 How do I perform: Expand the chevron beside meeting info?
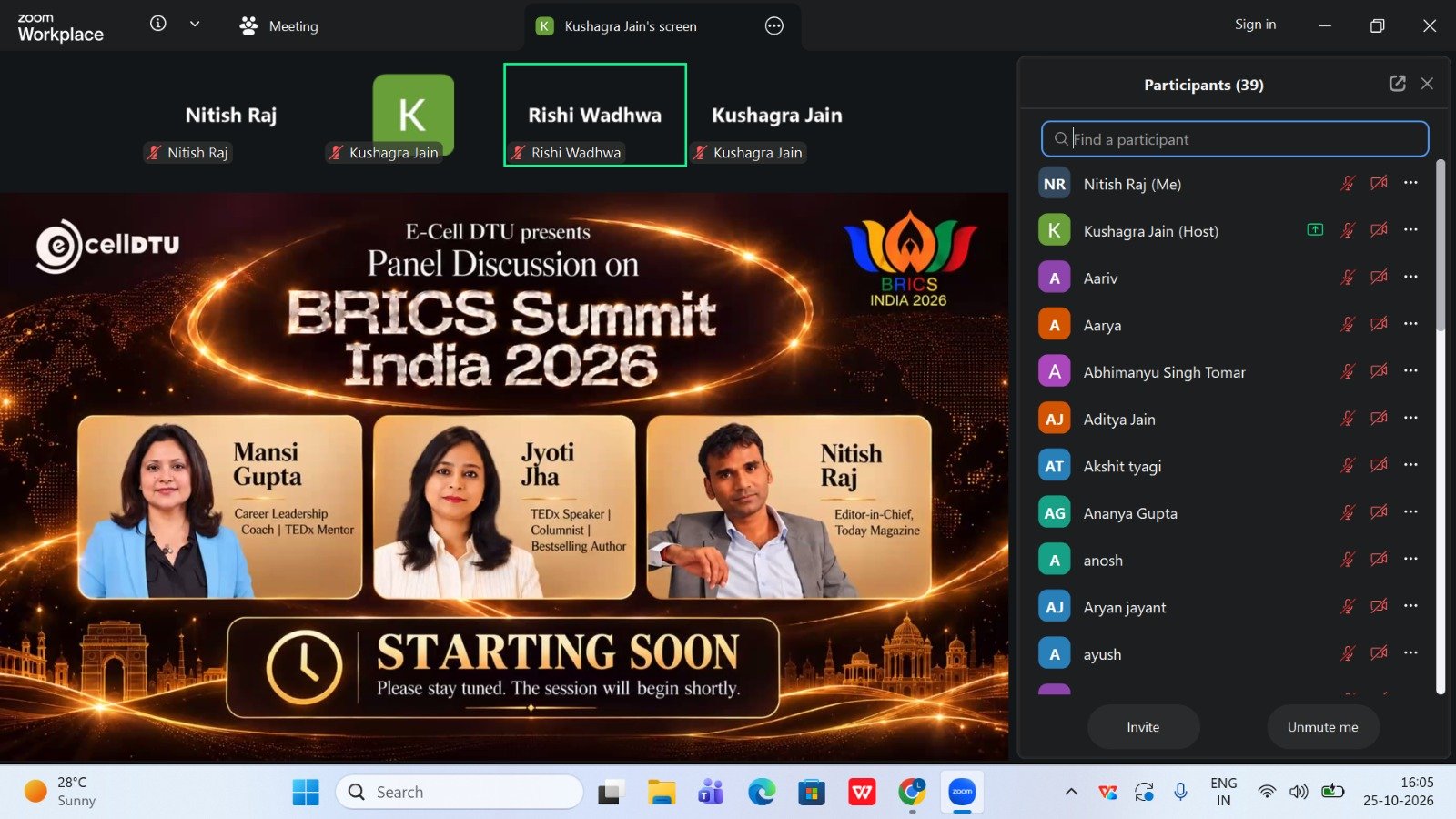195,25
